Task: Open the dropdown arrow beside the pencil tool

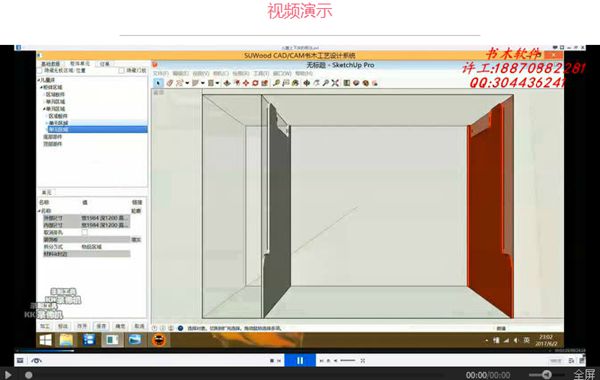Action: [x=187, y=83]
